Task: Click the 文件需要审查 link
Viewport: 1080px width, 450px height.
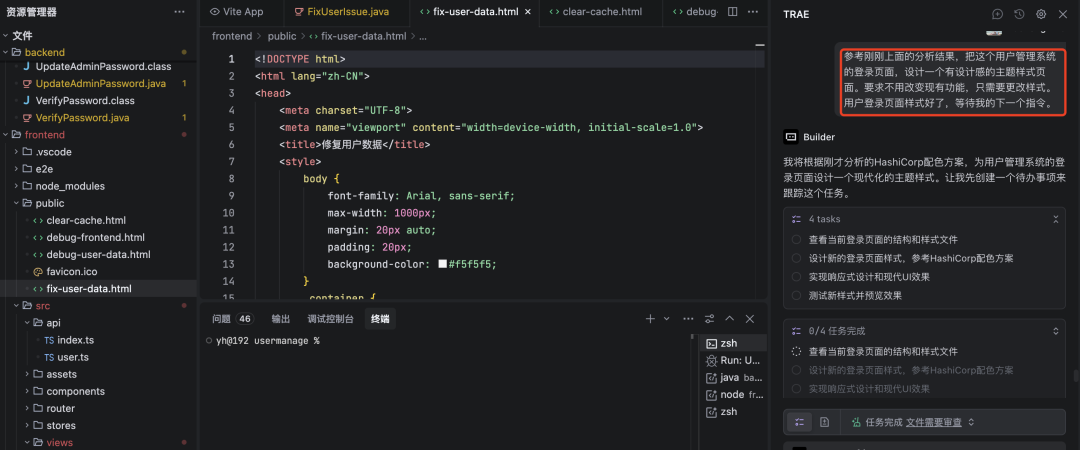Action: click(x=933, y=422)
